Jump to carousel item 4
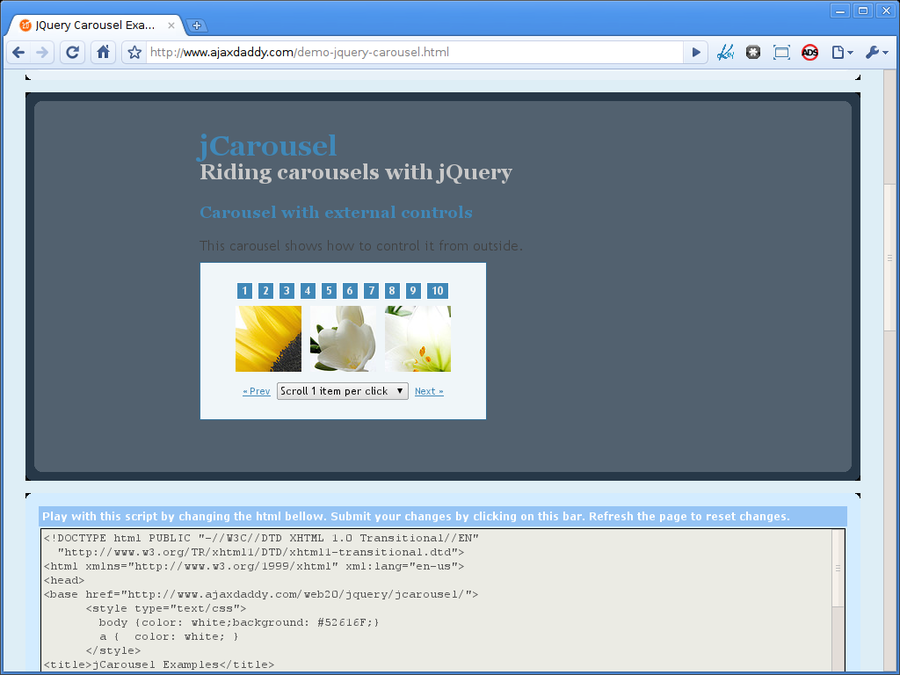 coord(308,290)
